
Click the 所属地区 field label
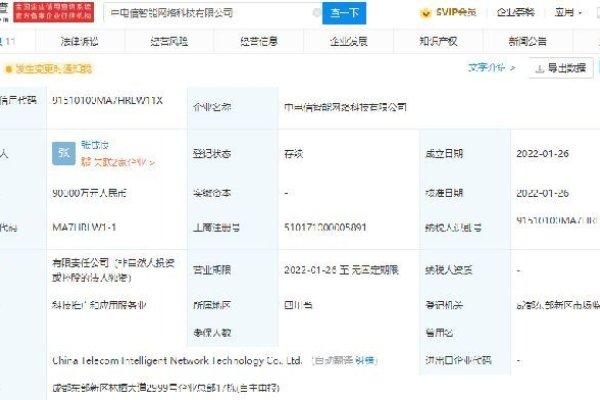tap(212, 305)
